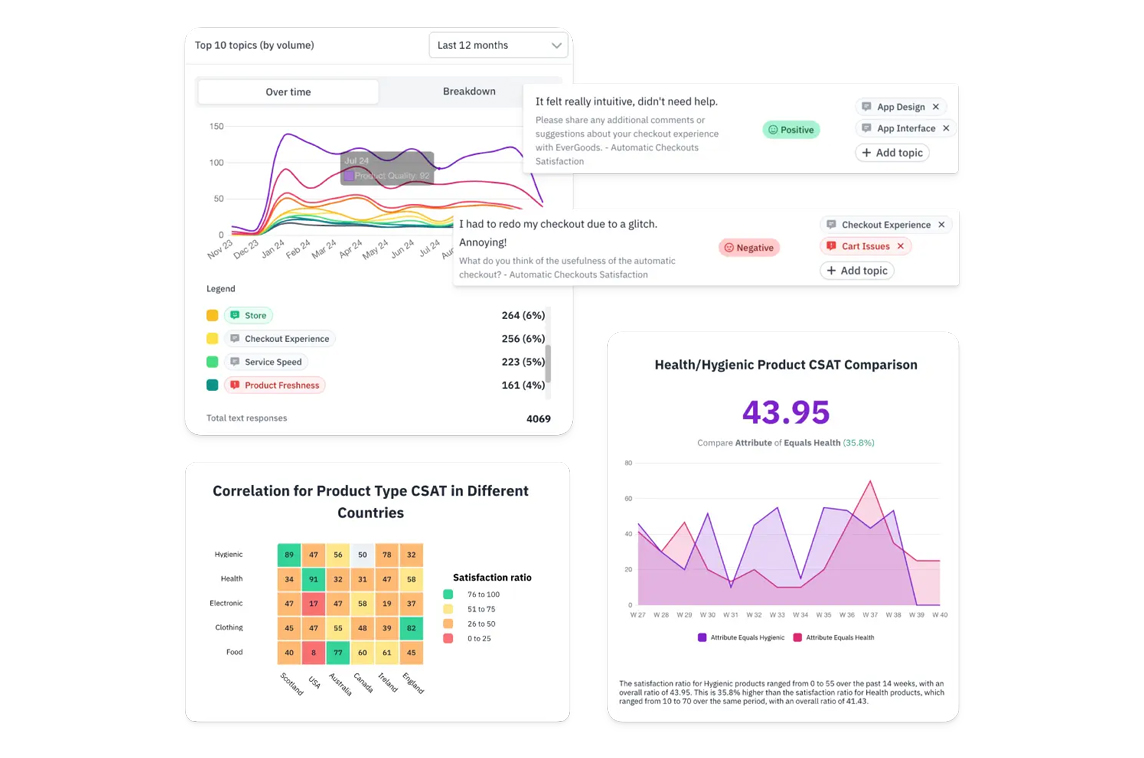This screenshot has height=758, width=1144.
Task: Click the Hygienic row label in heatmap
Action: (x=228, y=554)
